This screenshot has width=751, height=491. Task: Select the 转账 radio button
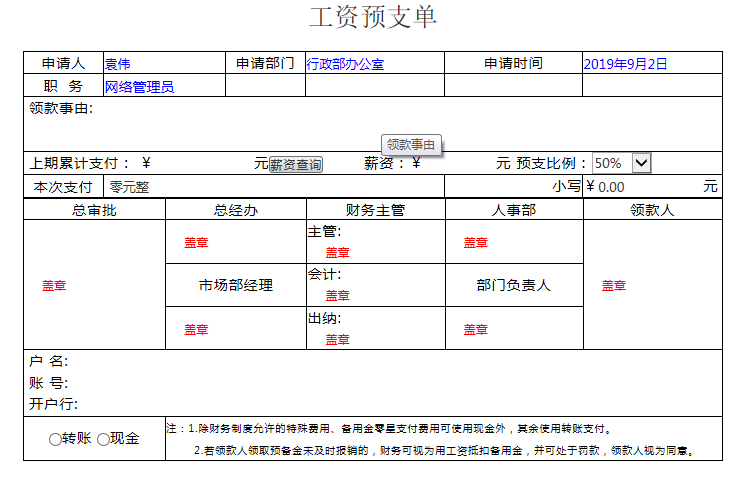(x=55, y=440)
